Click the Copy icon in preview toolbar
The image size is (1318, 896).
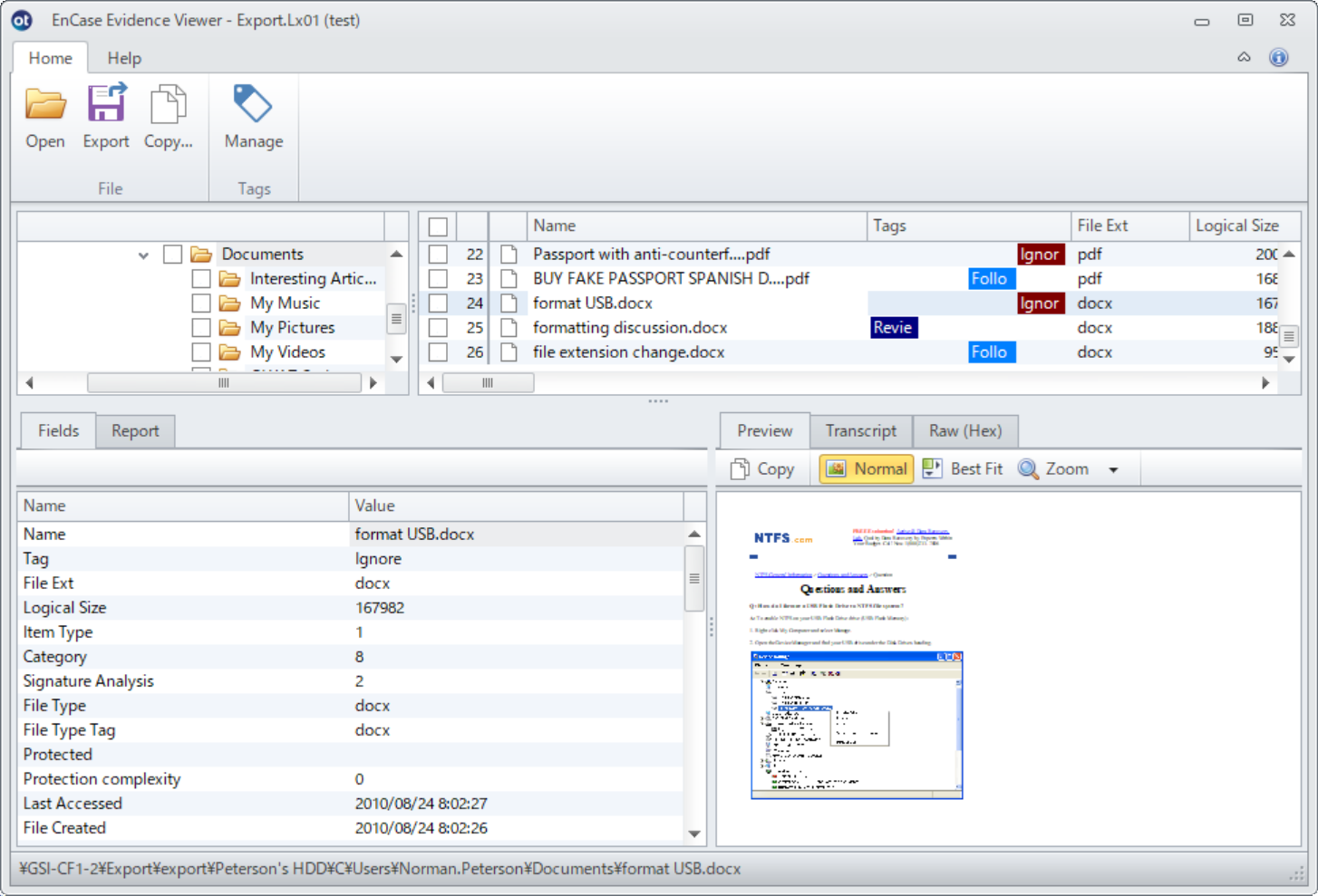pyautogui.click(x=741, y=468)
